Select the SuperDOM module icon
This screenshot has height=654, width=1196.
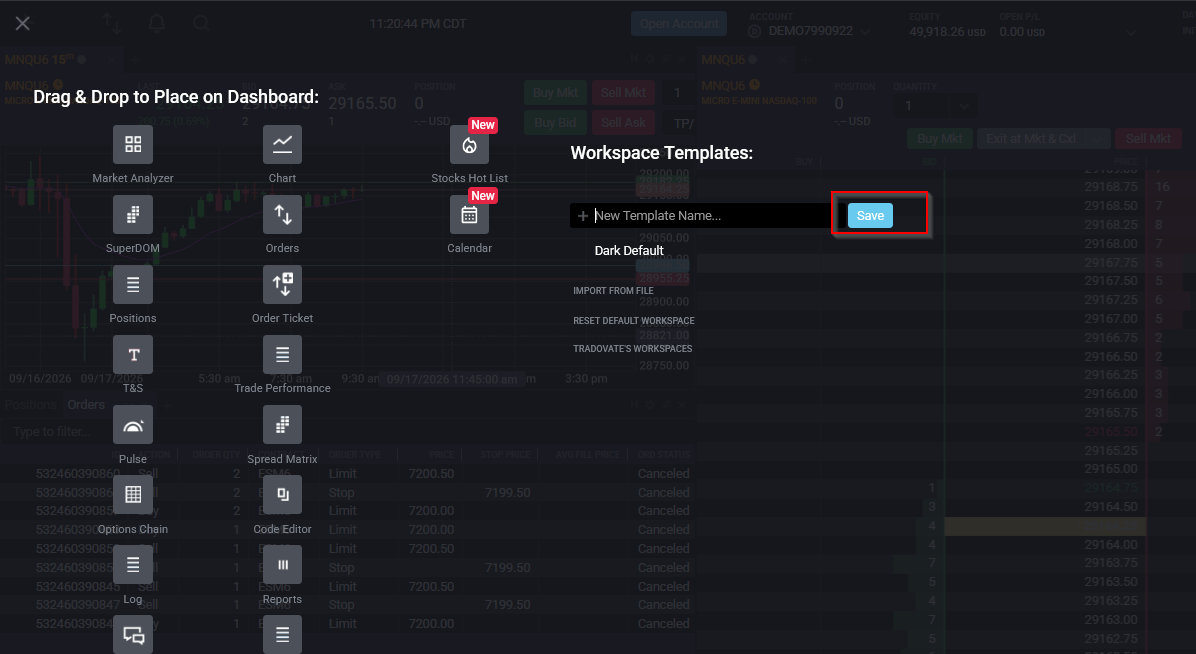(133, 214)
